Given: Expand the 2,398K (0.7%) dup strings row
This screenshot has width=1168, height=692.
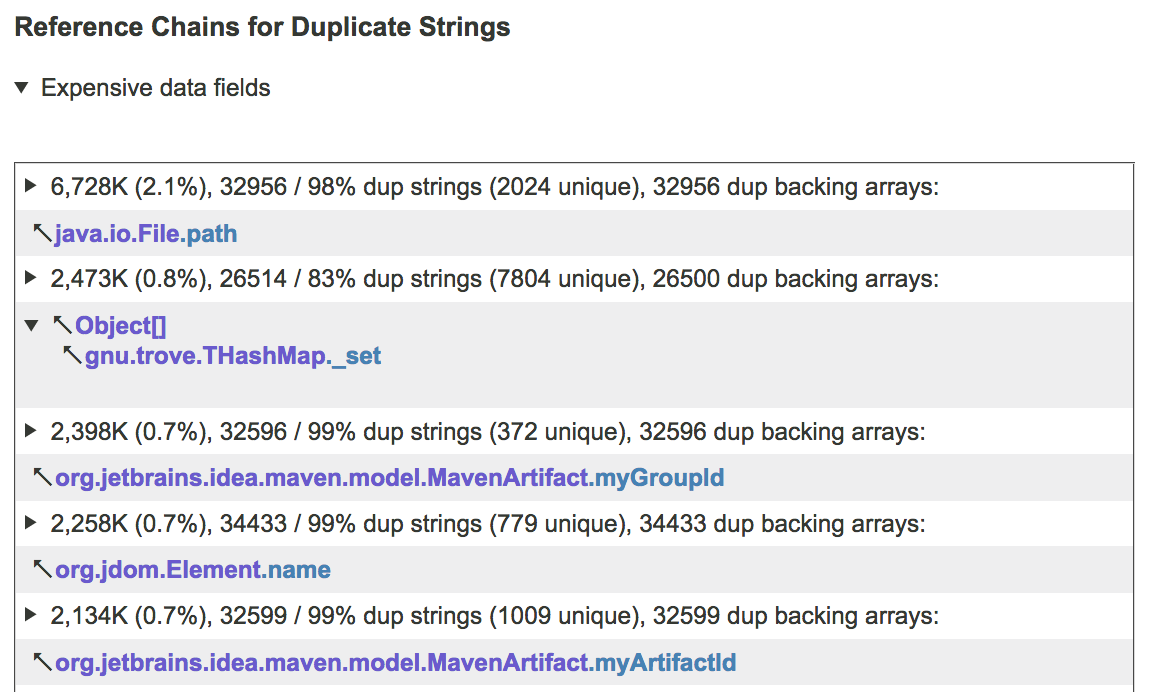Looking at the screenshot, I should [x=30, y=431].
